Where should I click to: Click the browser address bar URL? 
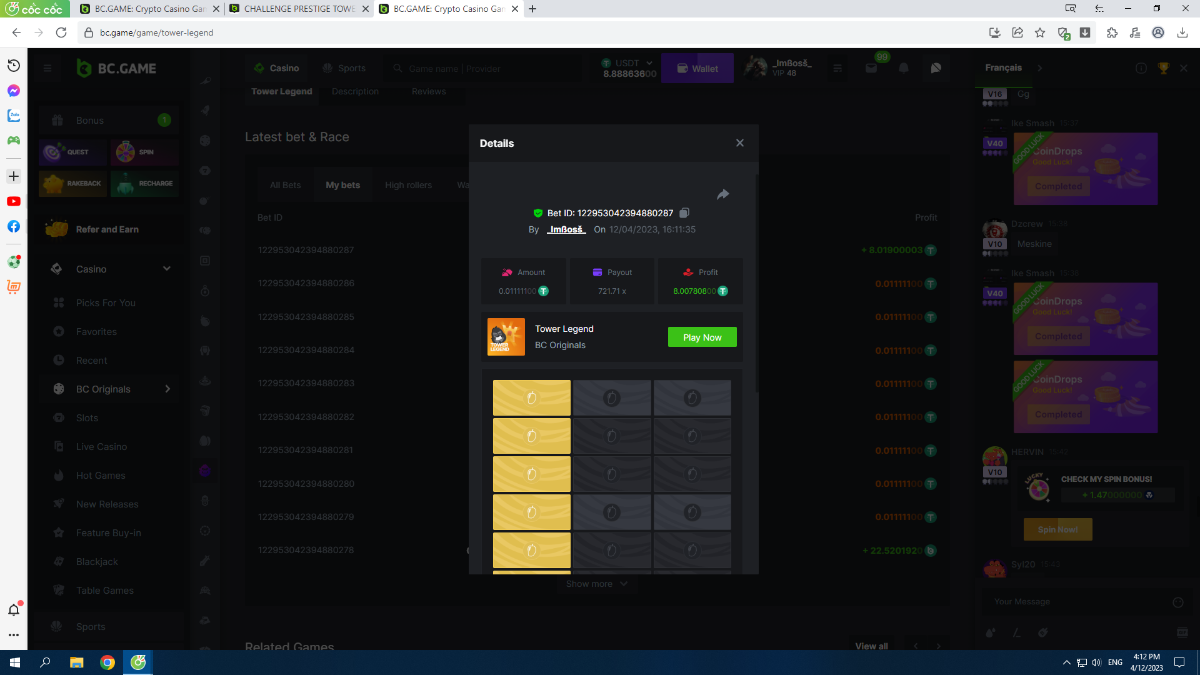[157, 32]
